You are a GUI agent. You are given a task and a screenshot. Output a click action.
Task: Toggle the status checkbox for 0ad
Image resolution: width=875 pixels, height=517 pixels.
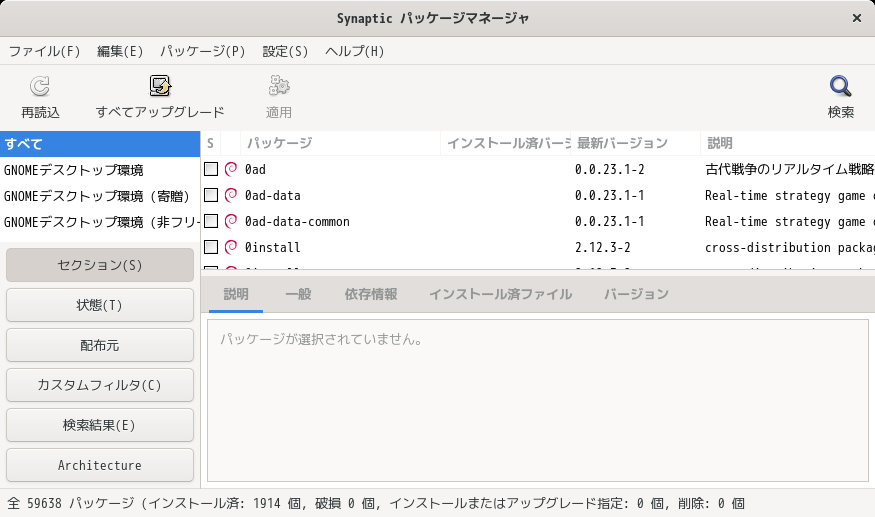(211, 169)
